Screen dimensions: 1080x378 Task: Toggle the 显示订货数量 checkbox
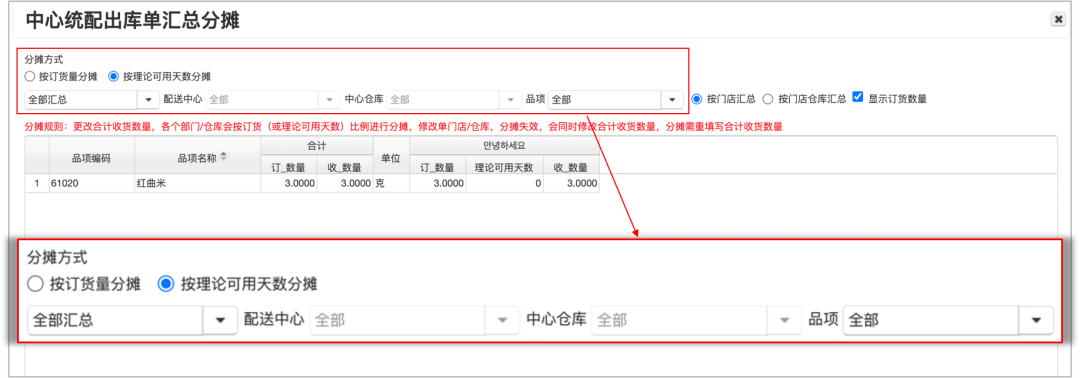(x=858, y=97)
